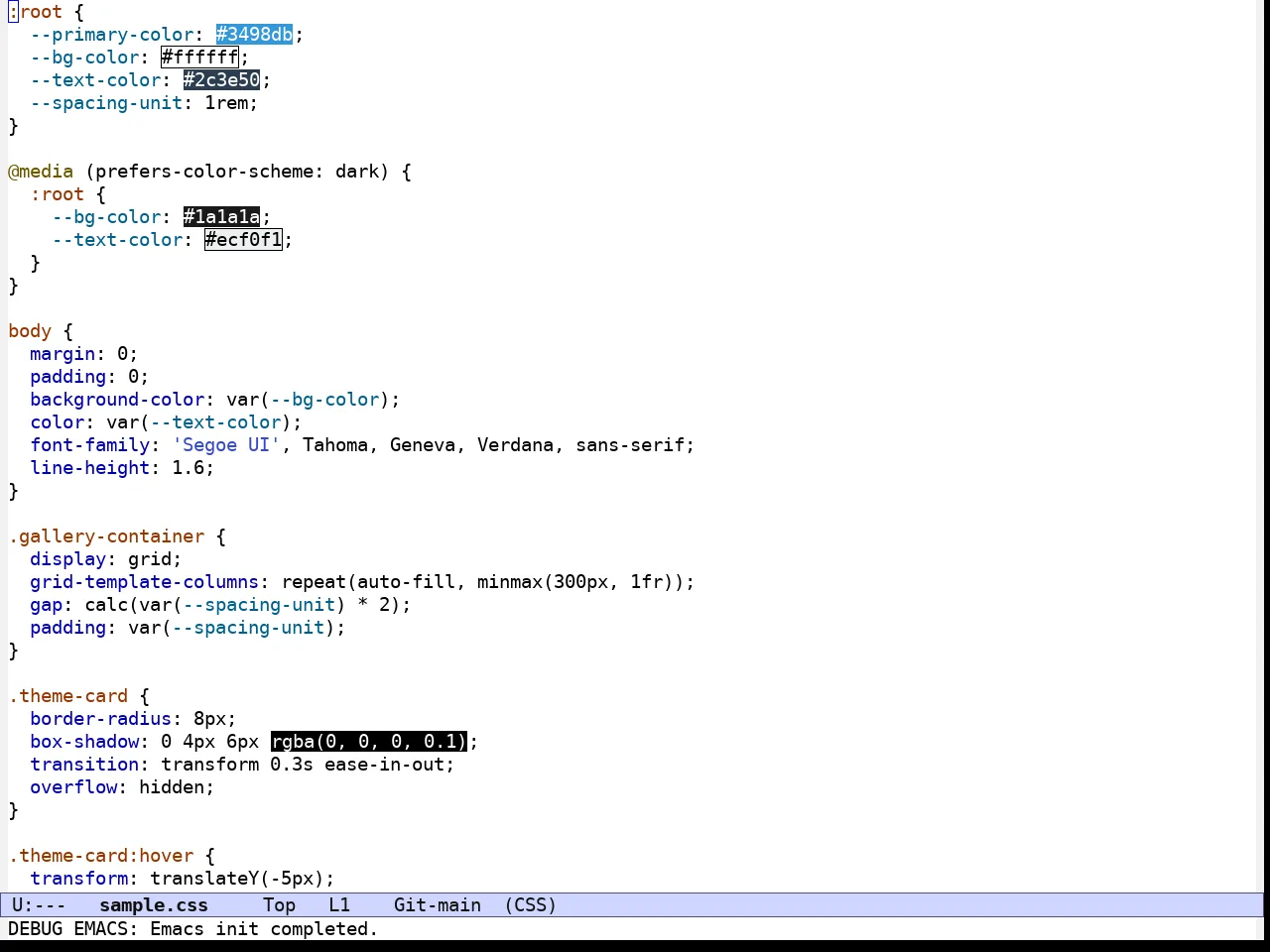1270x952 pixels.
Task: Click the '@media' keyword
Action: 41,172
